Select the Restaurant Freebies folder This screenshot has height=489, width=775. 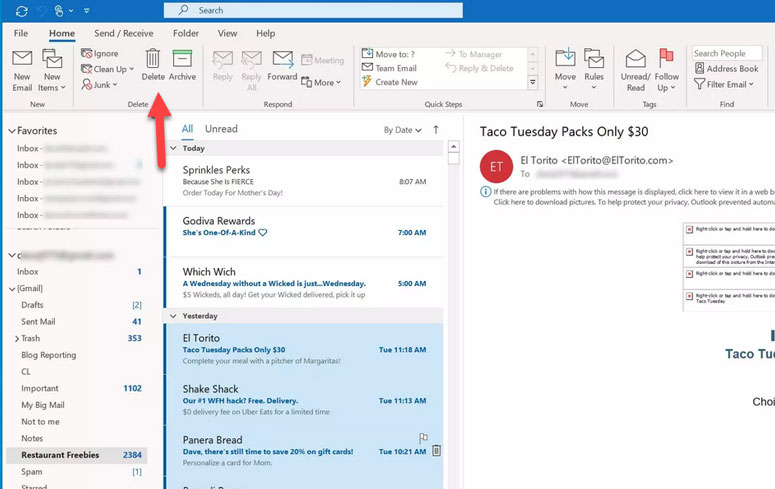(77, 455)
